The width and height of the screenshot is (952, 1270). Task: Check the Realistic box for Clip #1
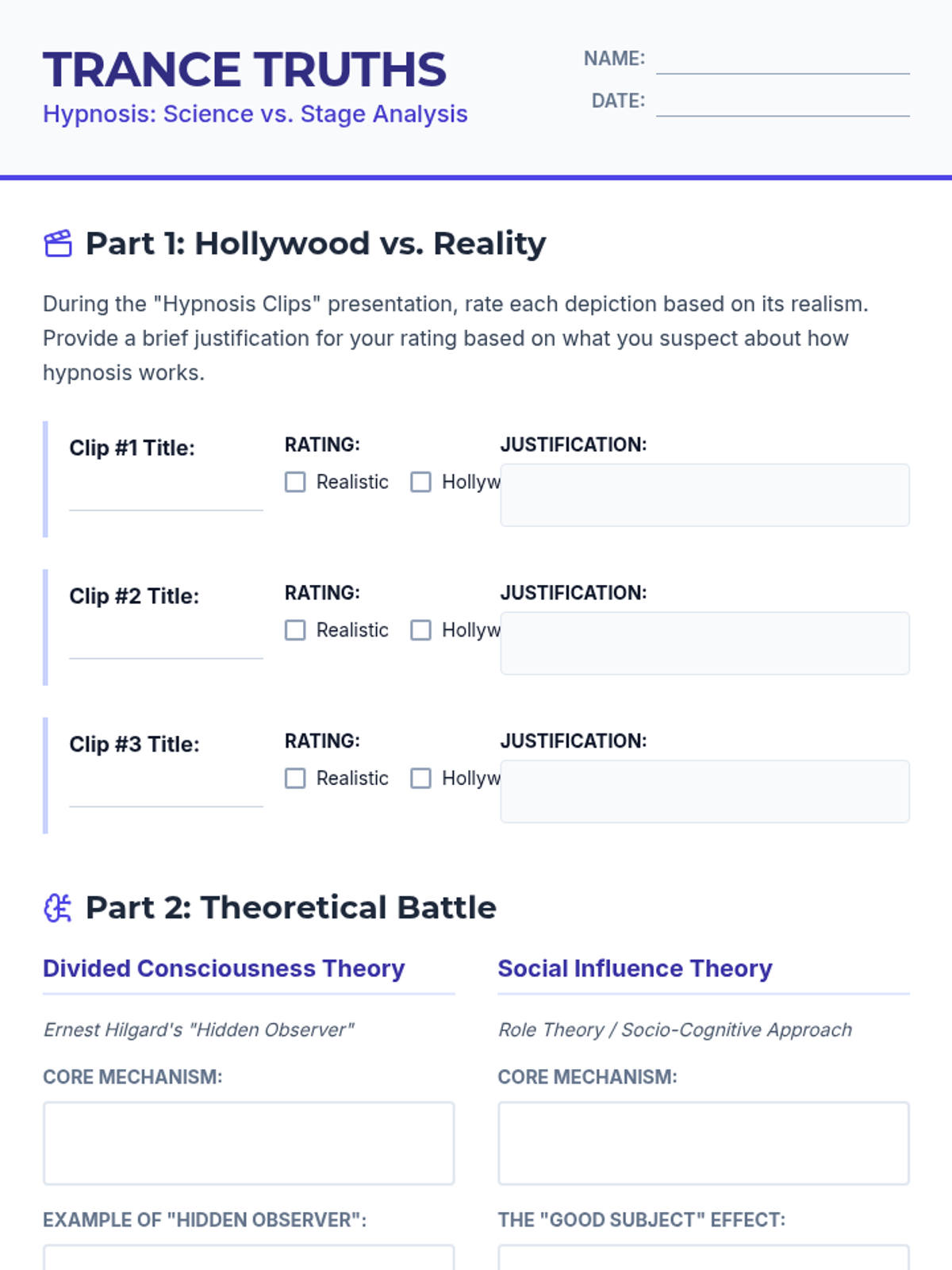295,482
